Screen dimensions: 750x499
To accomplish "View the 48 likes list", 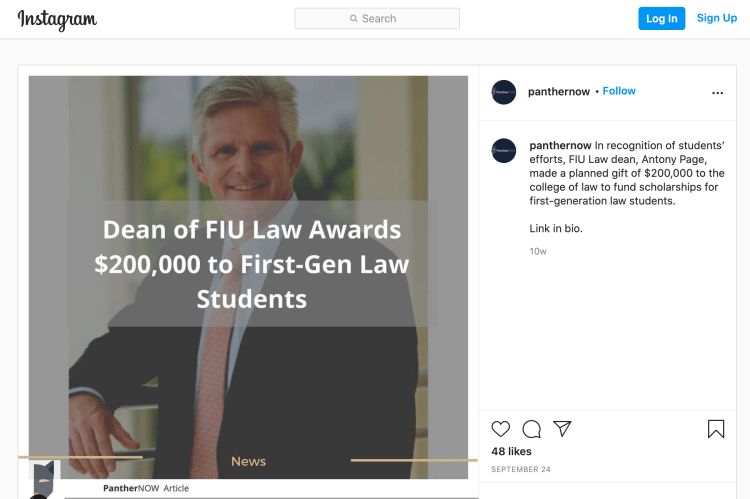I will pos(511,452).
